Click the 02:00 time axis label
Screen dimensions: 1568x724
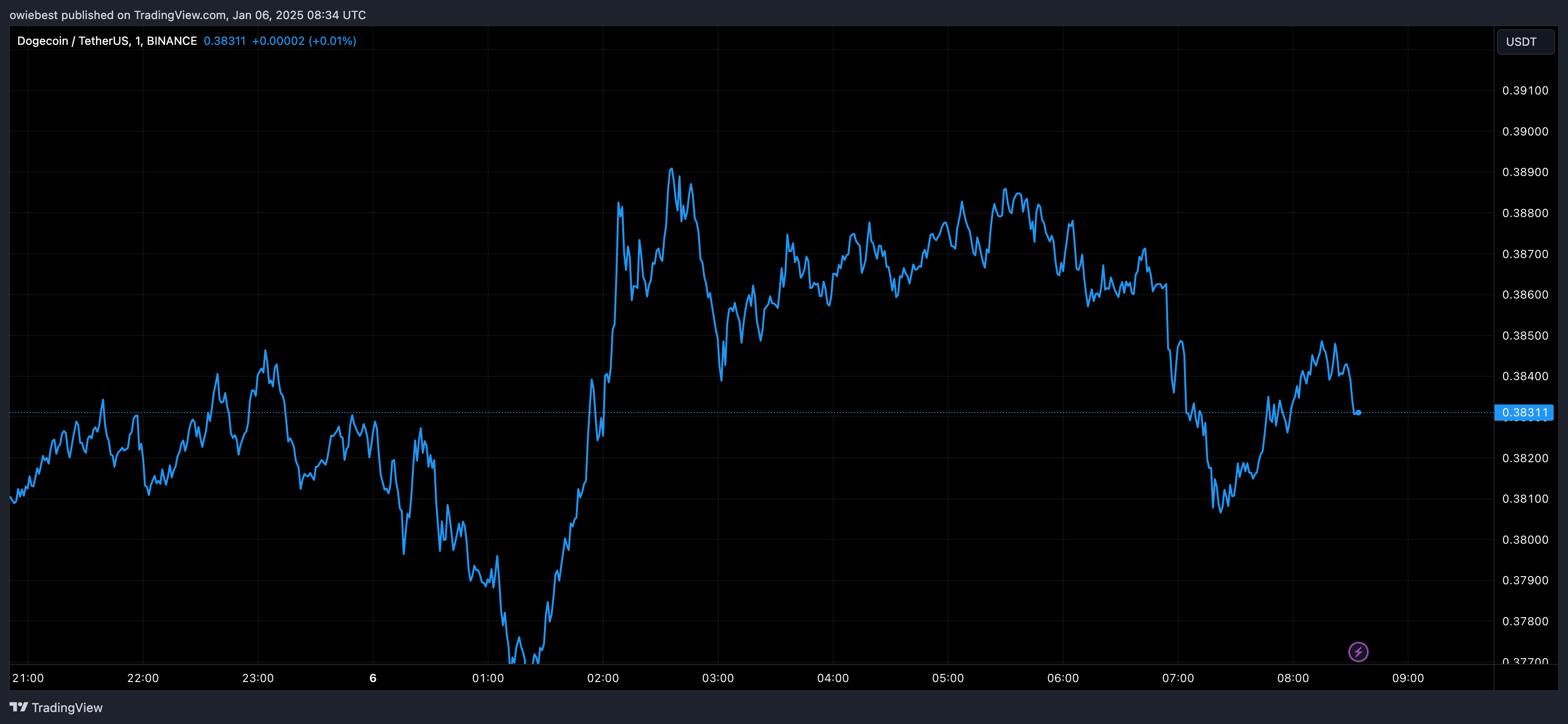pyautogui.click(x=603, y=678)
